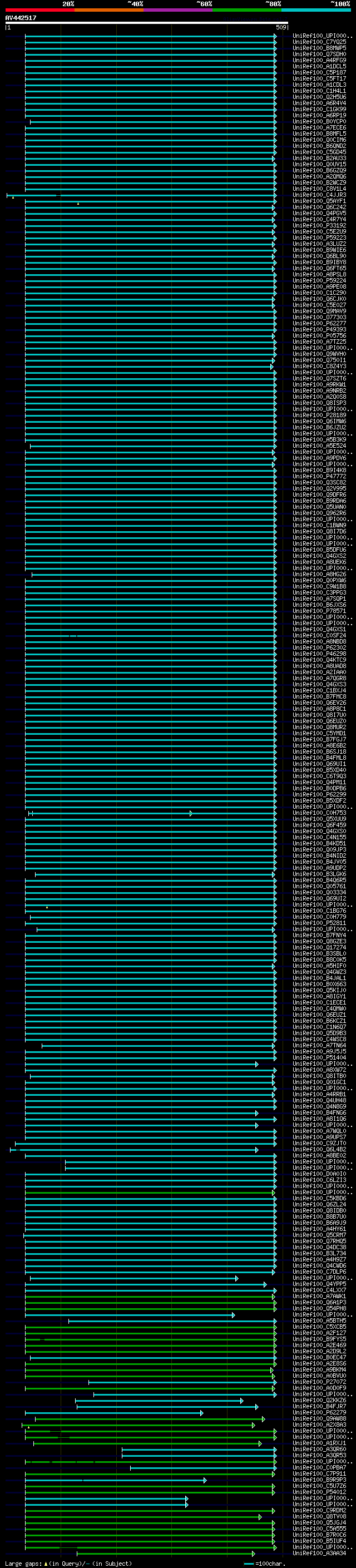Click the red 20% identity legend segment

click(40, 10)
